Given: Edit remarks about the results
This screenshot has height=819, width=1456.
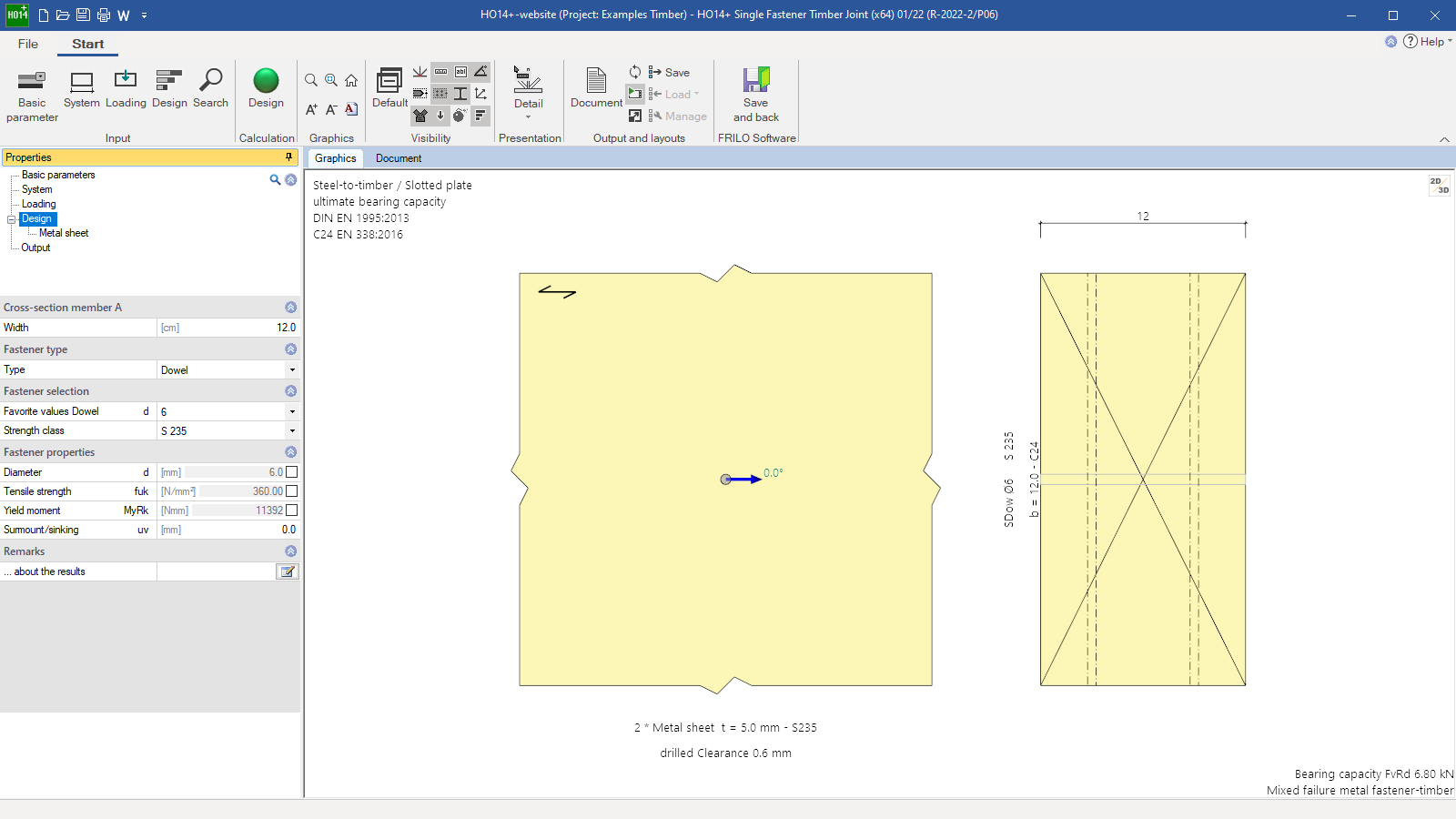Looking at the screenshot, I should point(288,571).
